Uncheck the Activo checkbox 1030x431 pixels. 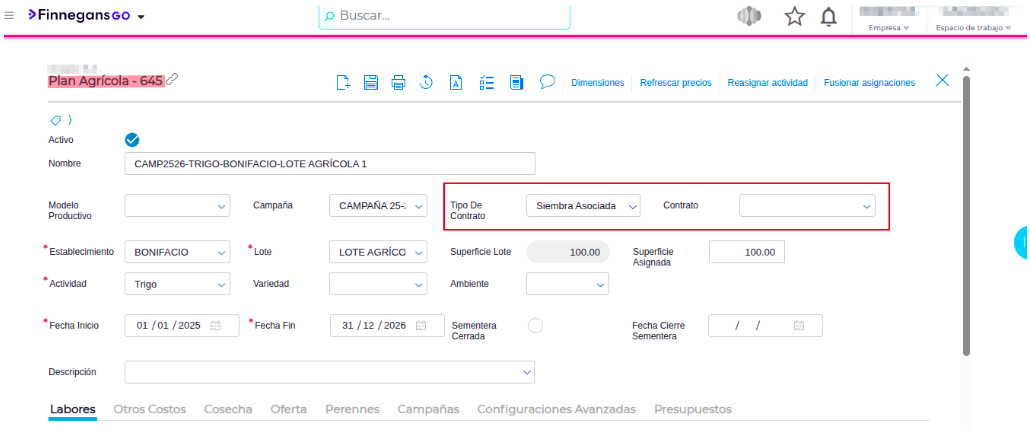(132, 140)
